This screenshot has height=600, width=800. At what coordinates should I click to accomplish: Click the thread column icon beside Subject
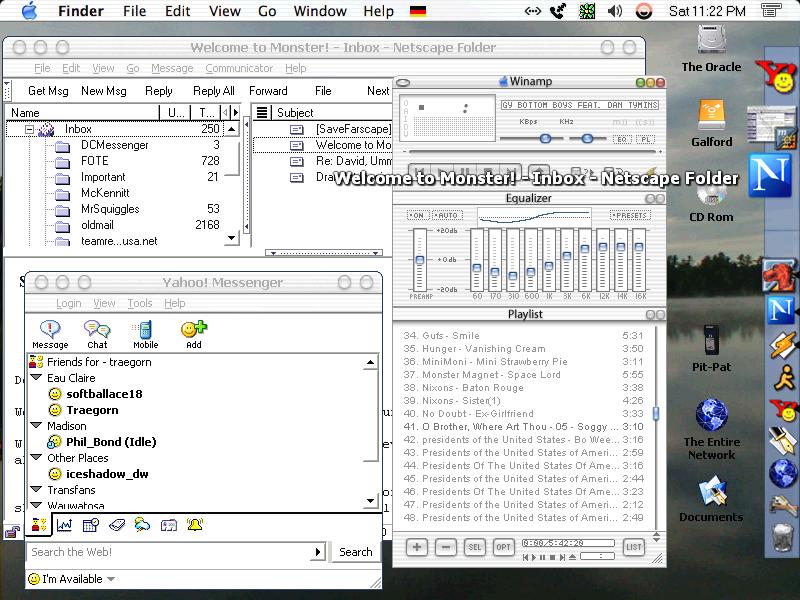pyautogui.click(x=262, y=112)
